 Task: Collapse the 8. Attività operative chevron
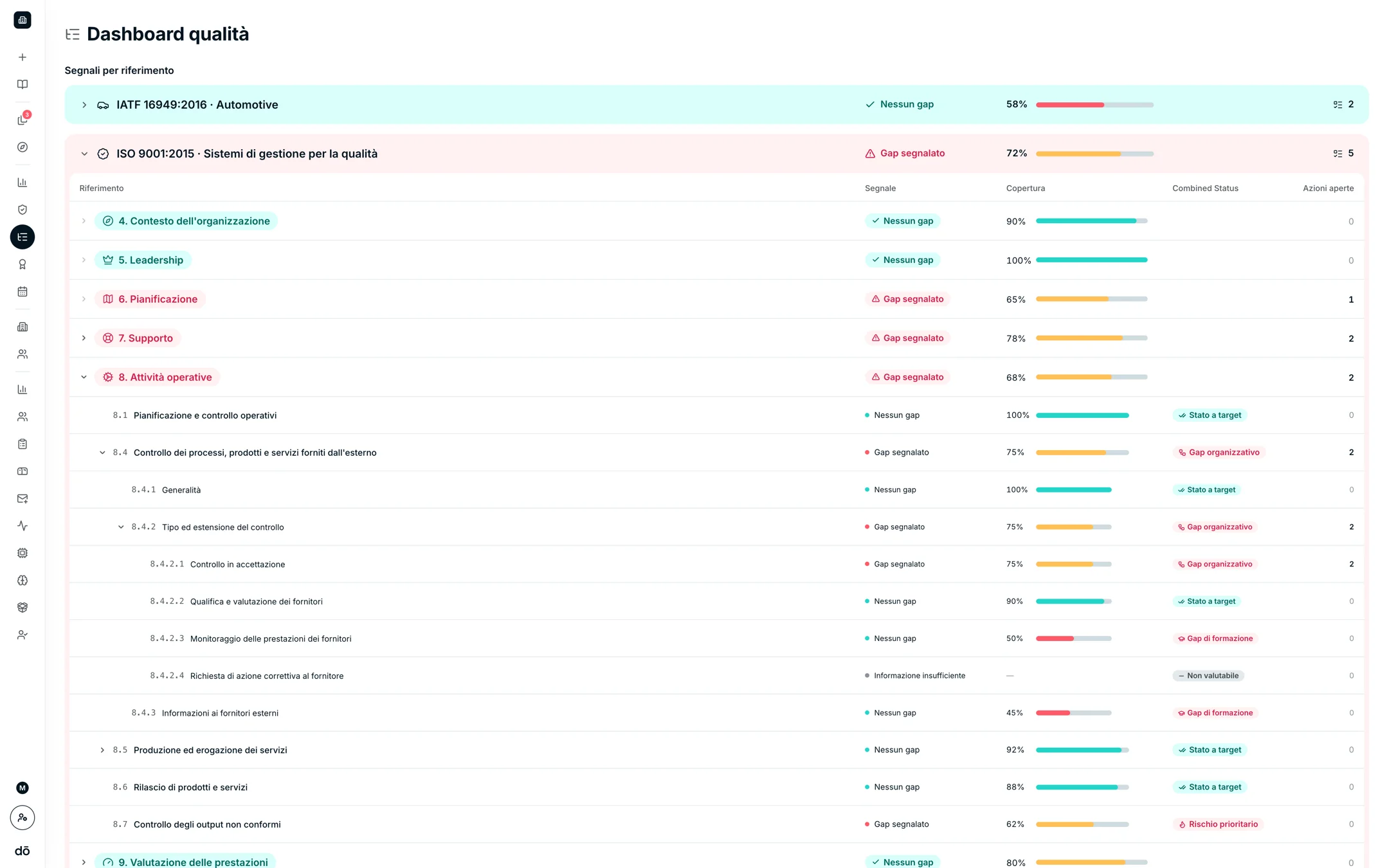click(84, 377)
